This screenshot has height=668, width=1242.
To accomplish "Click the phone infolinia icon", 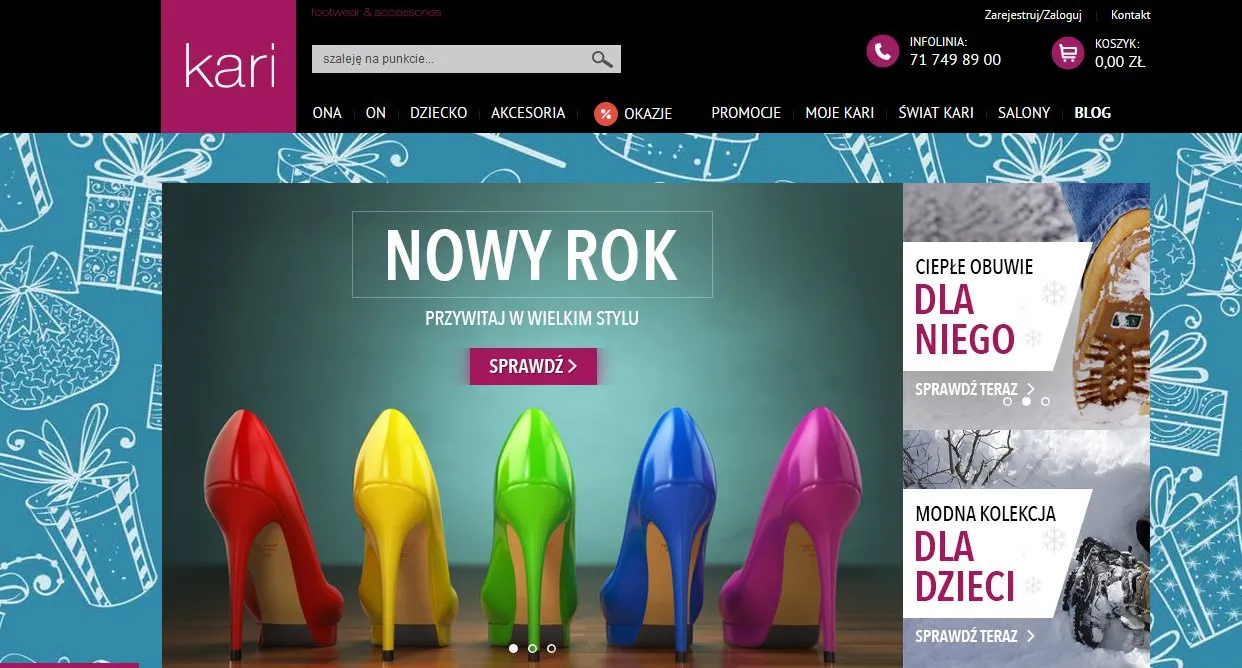I will [x=882, y=52].
